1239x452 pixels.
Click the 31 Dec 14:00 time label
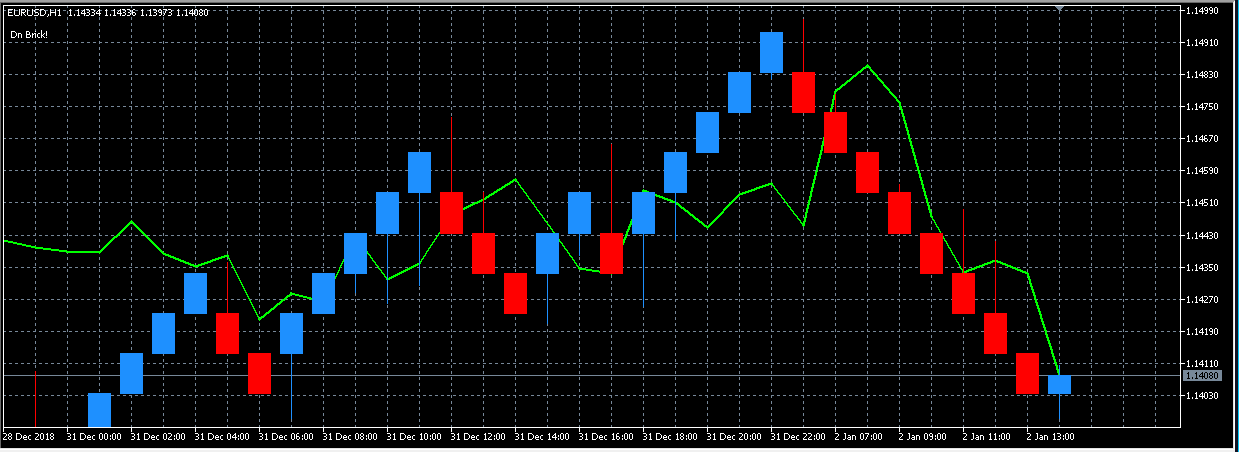pyautogui.click(x=542, y=437)
